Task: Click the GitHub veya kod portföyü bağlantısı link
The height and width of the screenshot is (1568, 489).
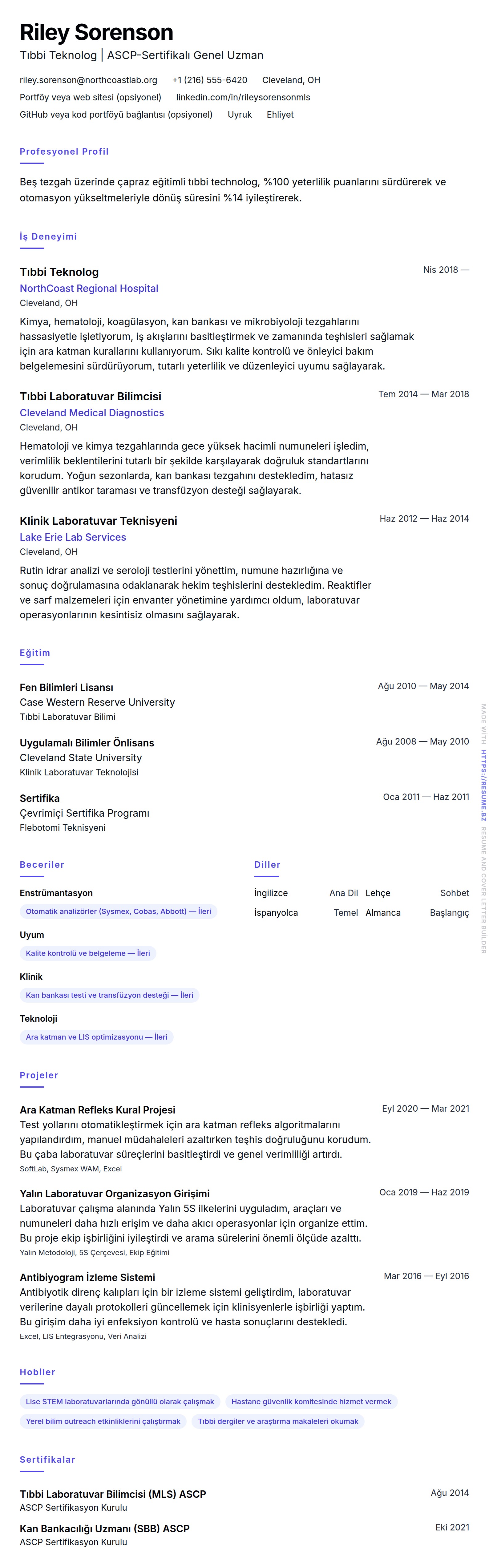Action: point(116,115)
